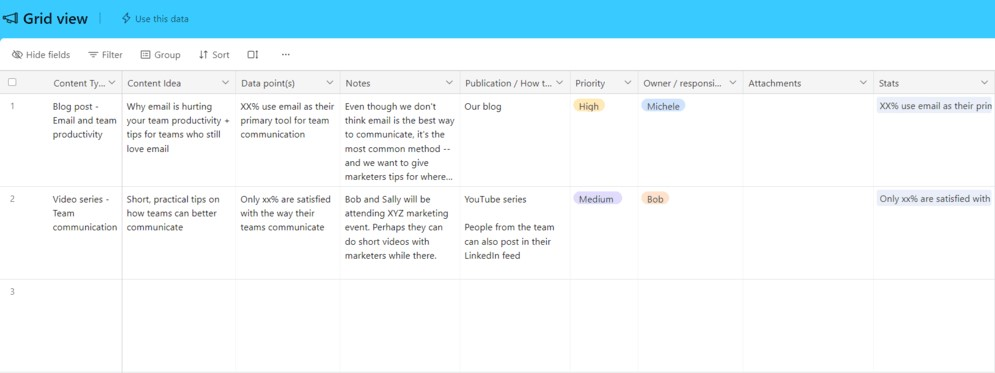Click the megaphone icon beside Grid view
Image resolution: width=995 pixels, height=373 pixels.
tap(10, 18)
